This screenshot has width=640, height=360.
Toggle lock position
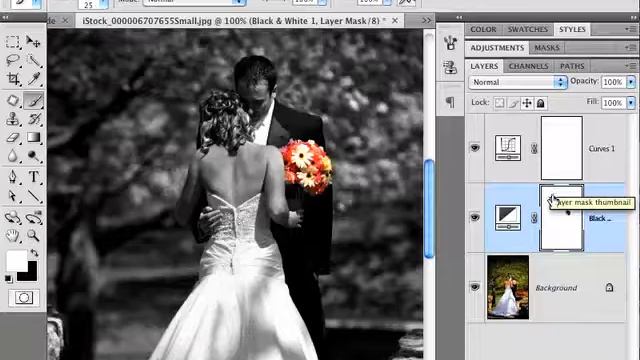coord(527,103)
